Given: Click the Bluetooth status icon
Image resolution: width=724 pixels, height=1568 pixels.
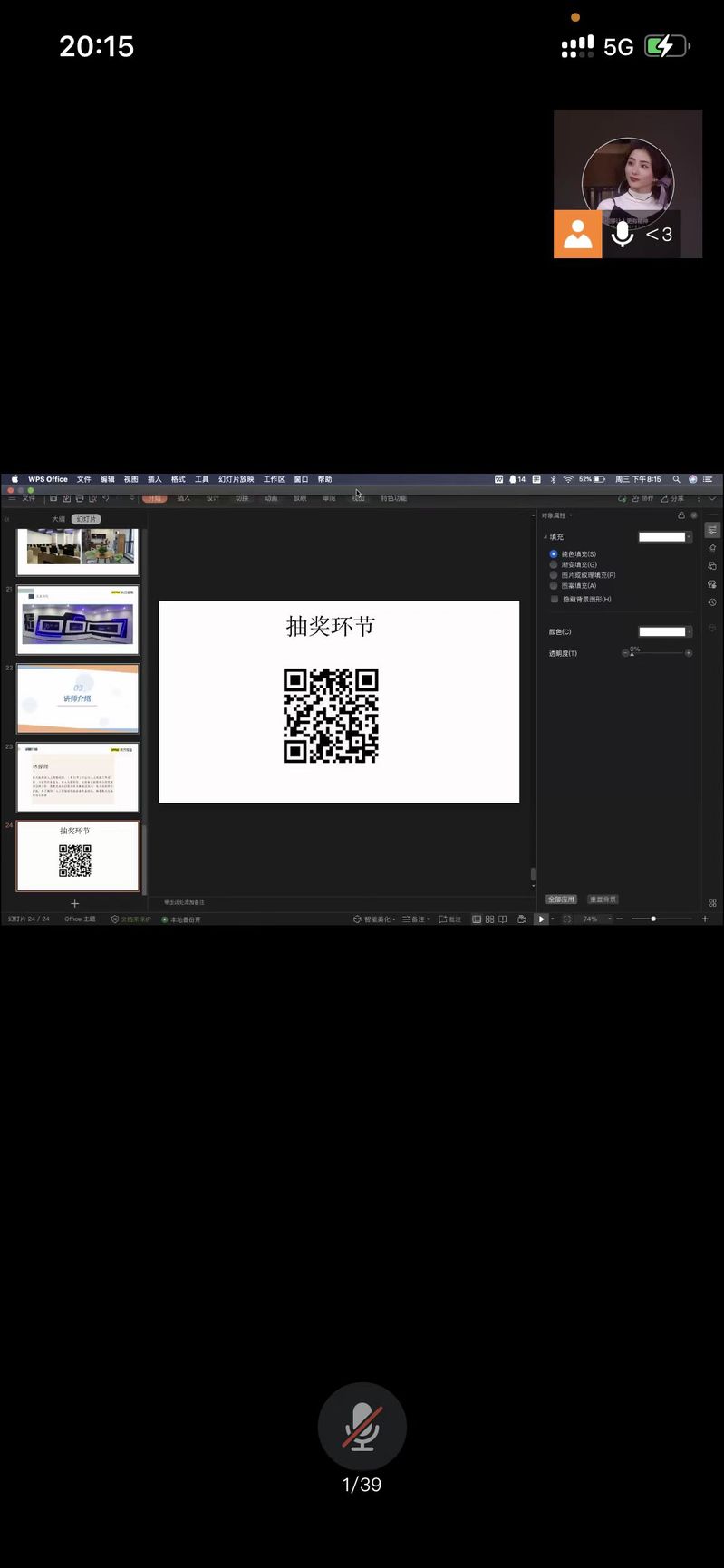Looking at the screenshot, I should [553, 479].
